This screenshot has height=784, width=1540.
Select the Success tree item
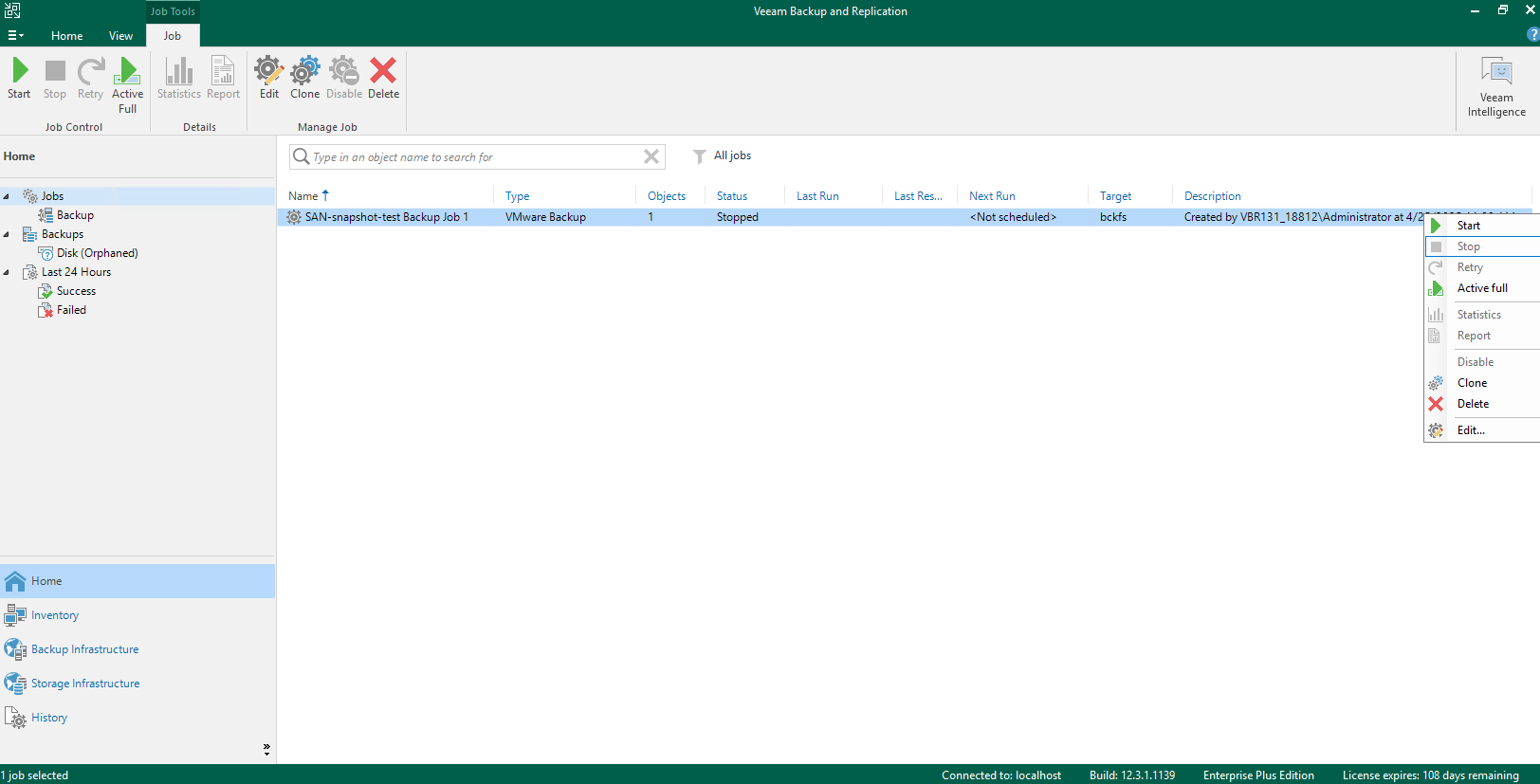pyautogui.click(x=76, y=291)
